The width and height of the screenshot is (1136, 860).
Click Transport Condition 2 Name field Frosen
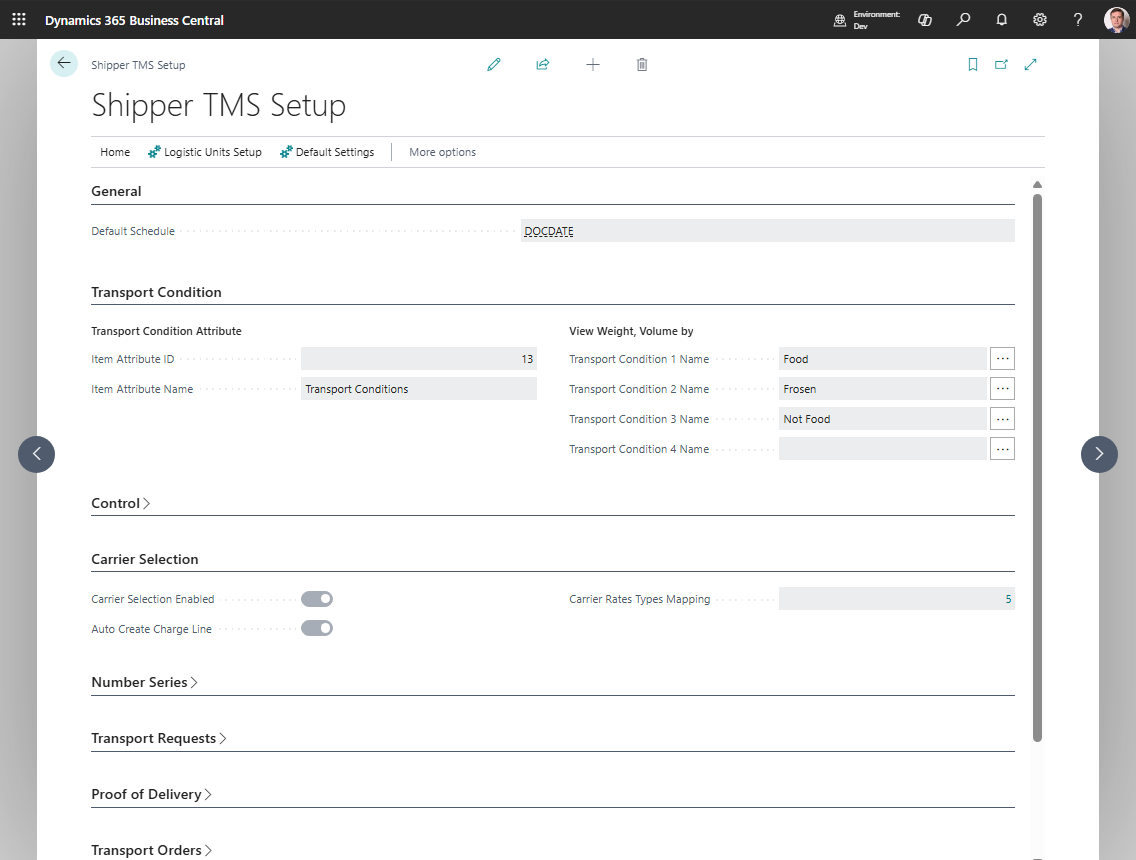(882, 388)
